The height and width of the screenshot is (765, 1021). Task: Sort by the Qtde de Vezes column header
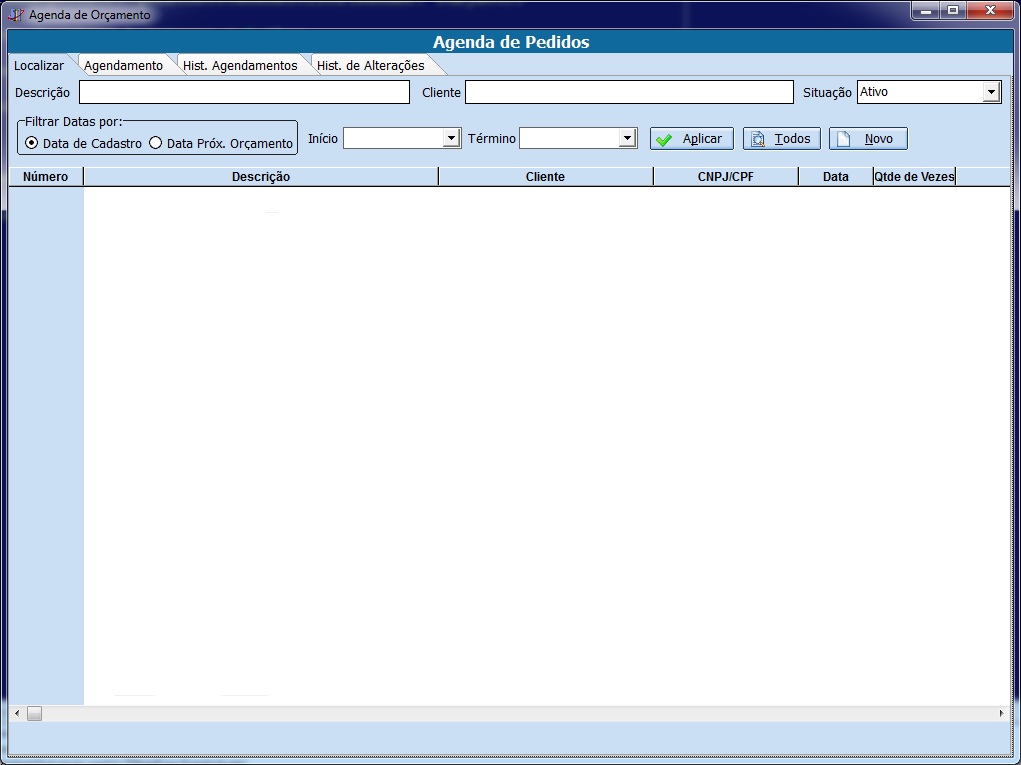(914, 176)
